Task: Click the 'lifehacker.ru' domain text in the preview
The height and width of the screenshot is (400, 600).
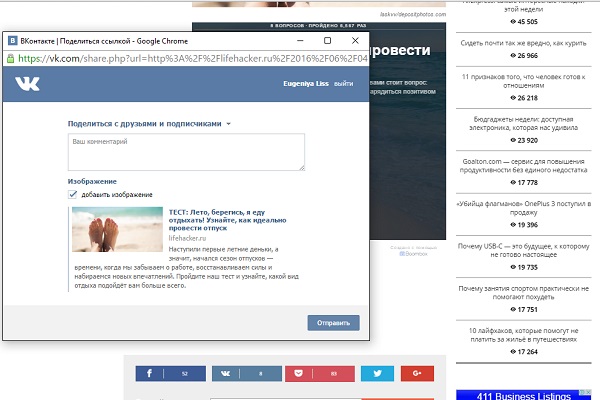Action: coord(188,238)
